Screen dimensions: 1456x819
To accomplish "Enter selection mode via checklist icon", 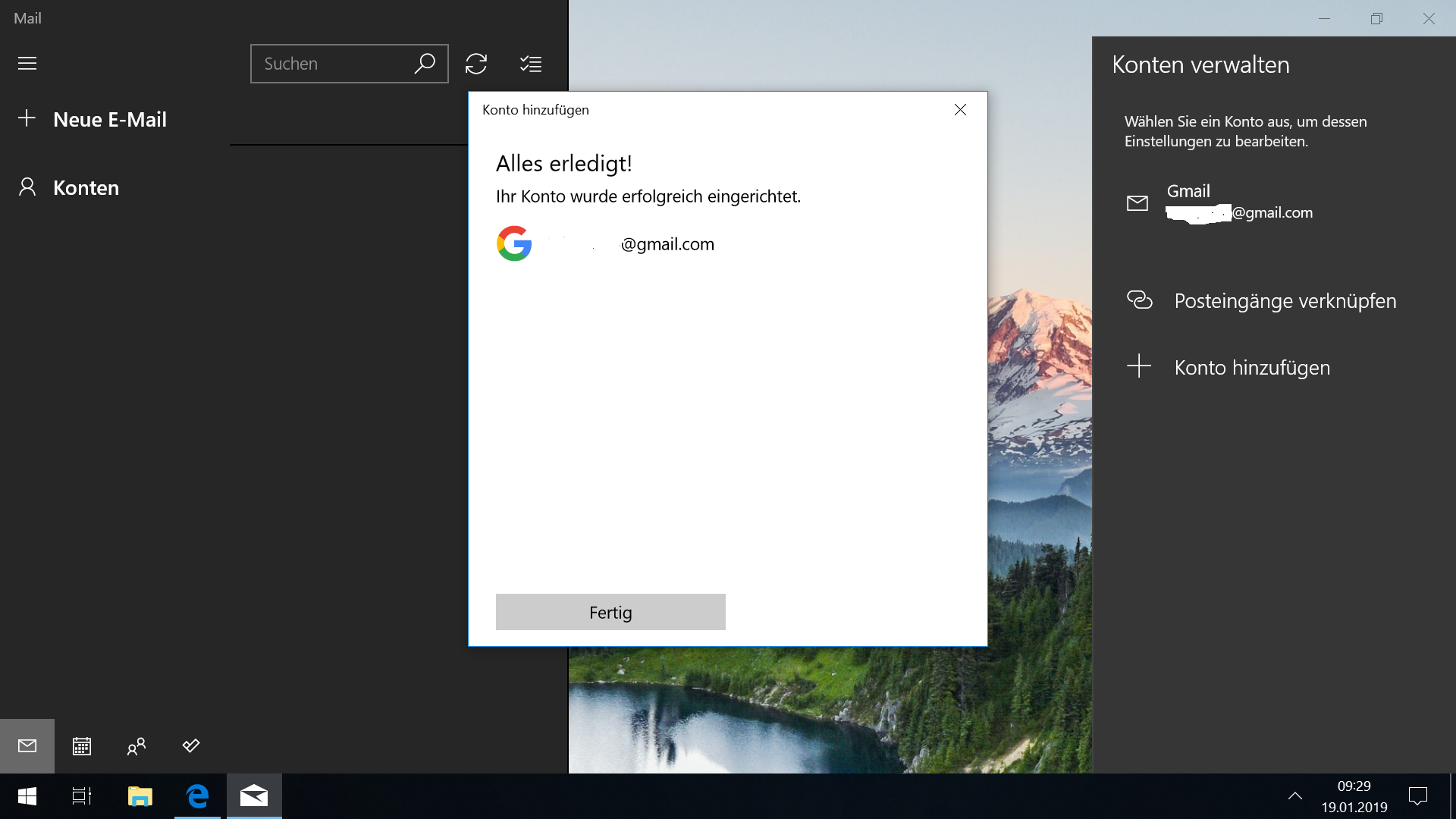I will 531,64.
